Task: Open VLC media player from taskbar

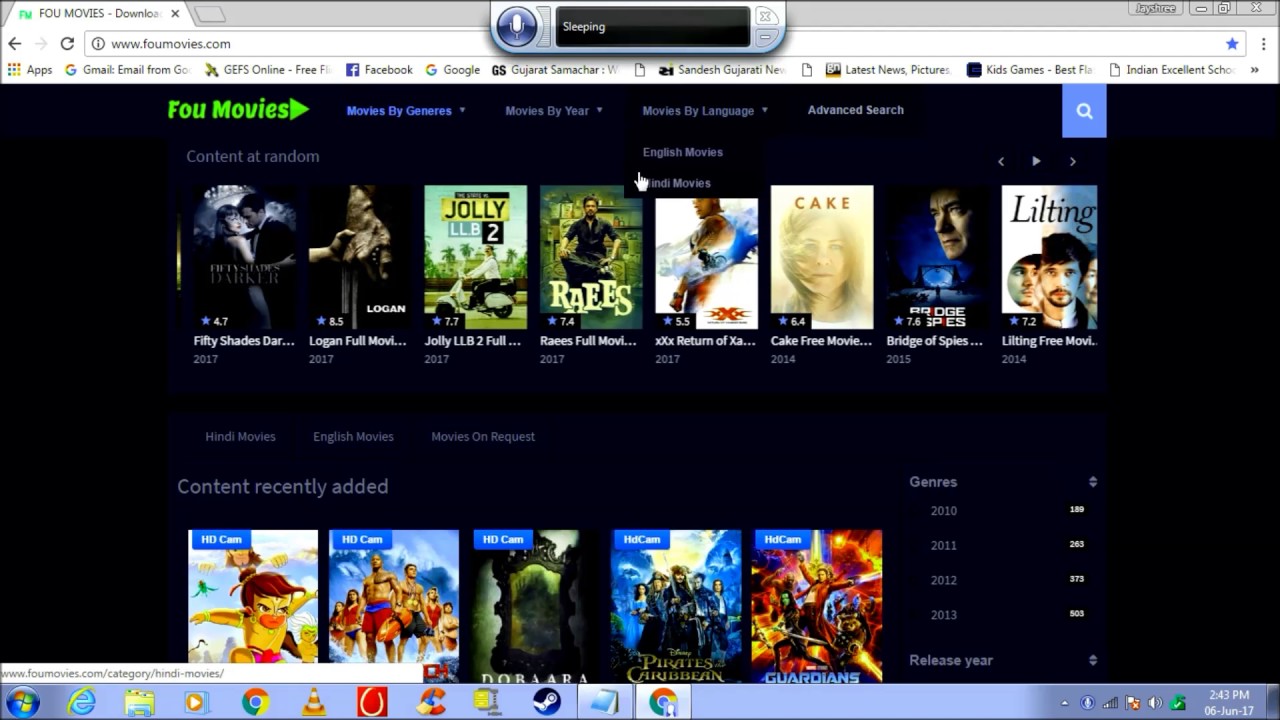Action: pos(313,702)
